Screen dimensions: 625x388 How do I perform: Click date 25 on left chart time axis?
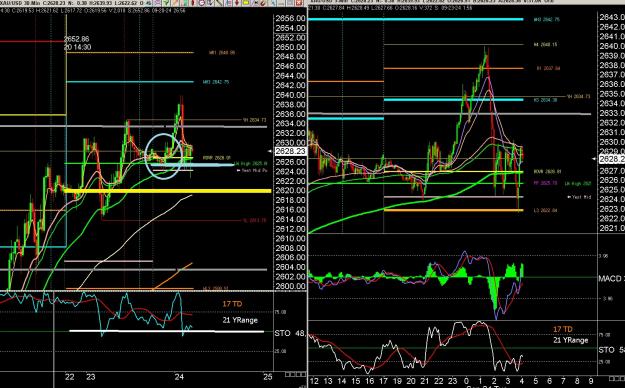268,377
